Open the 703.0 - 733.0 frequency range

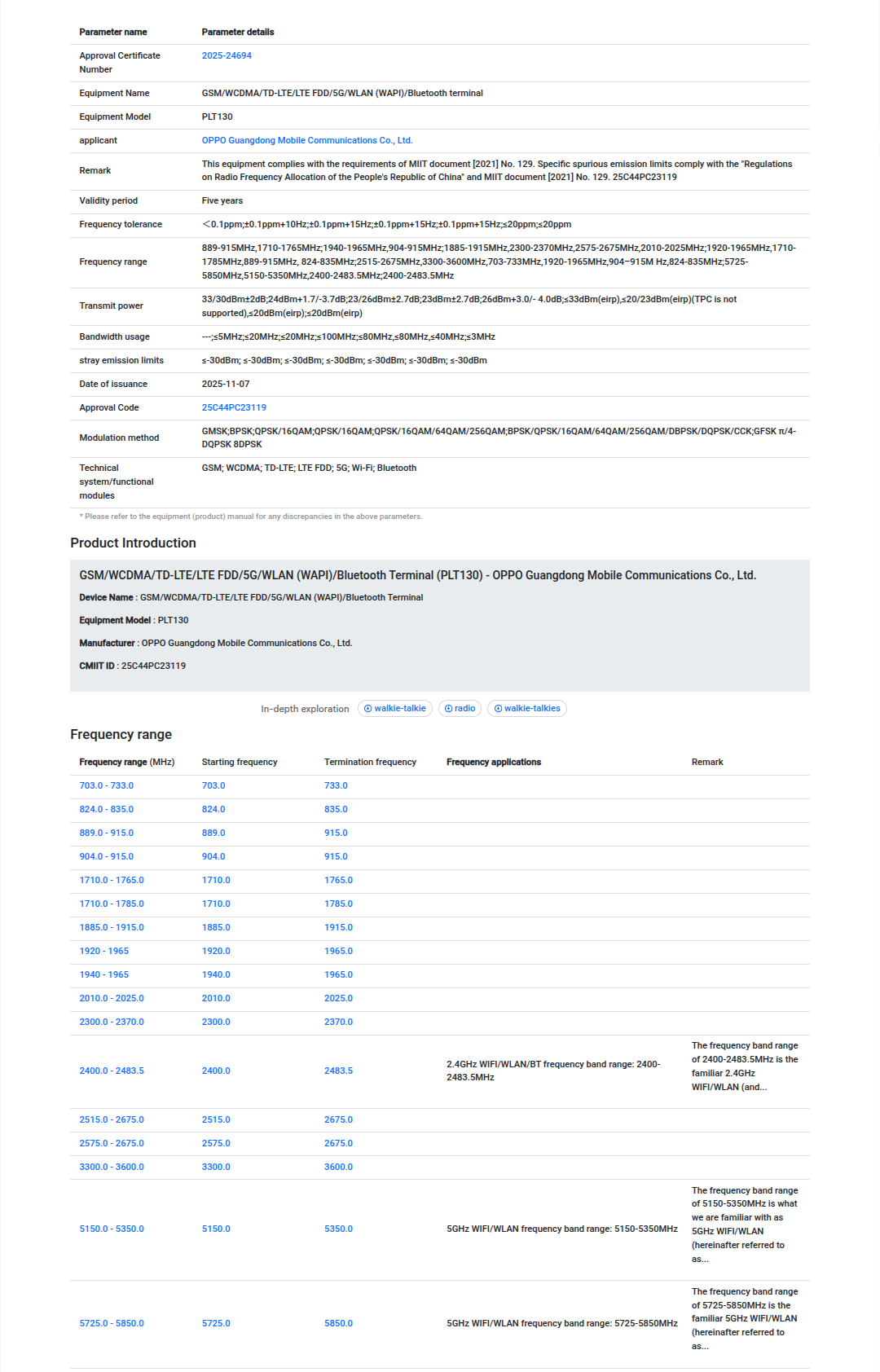(x=106, y=786)
